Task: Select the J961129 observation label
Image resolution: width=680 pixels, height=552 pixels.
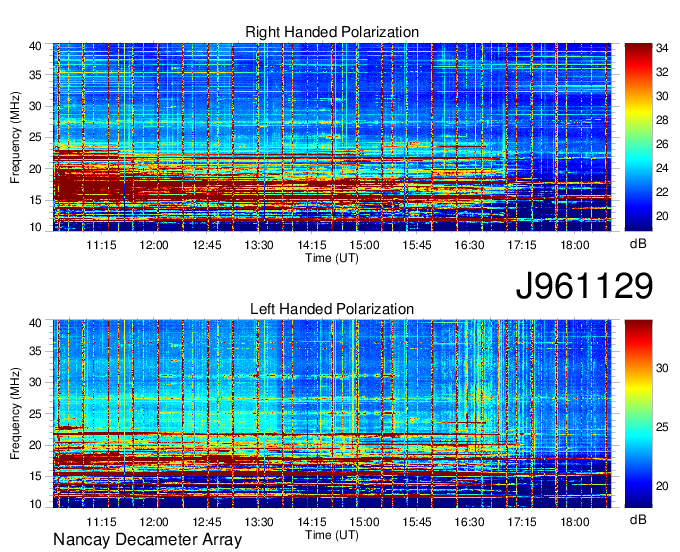Action: point(584,285)
